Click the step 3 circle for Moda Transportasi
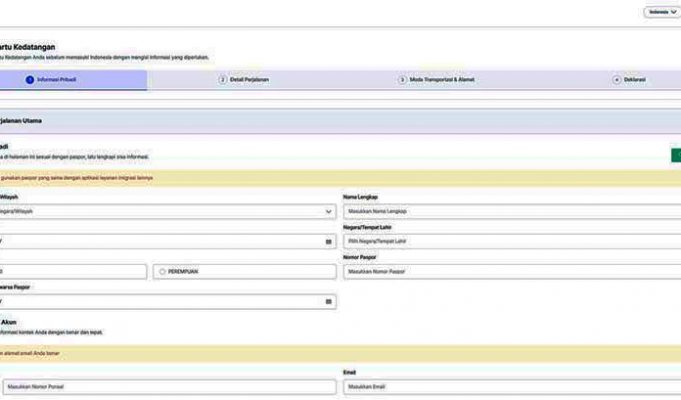Screen dimensions: 681x400 (x=402, y=79)
